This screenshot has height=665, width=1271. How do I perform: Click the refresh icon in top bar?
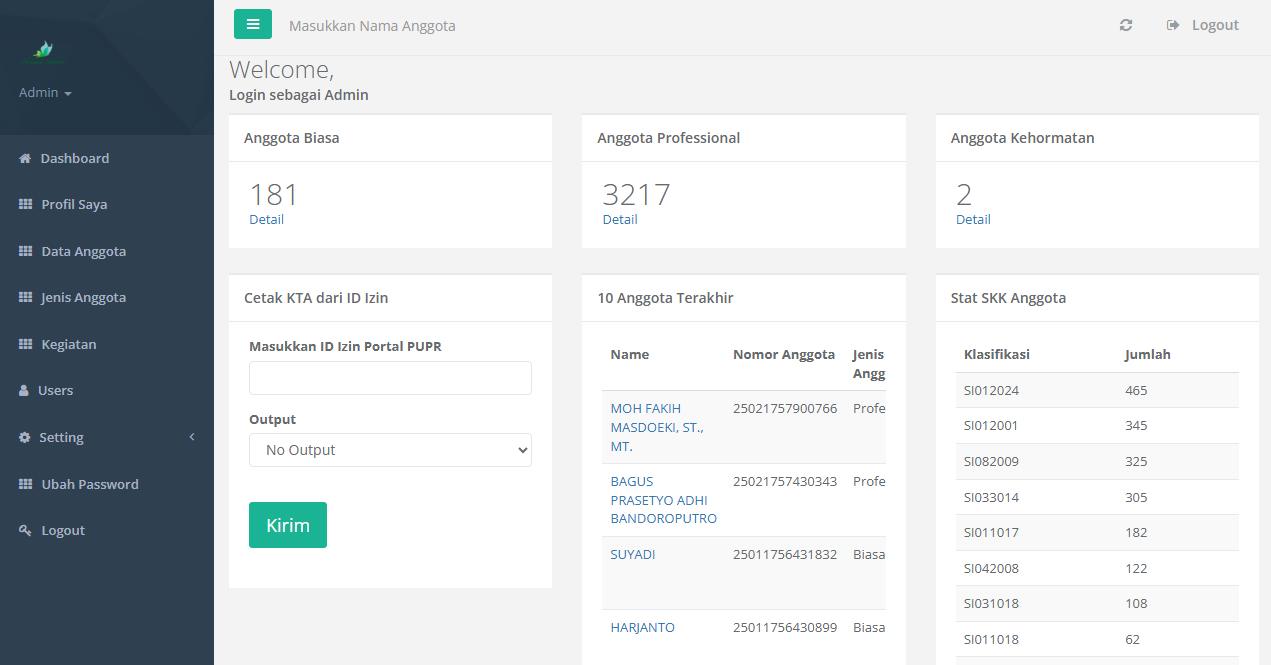tap(1126, 25)
